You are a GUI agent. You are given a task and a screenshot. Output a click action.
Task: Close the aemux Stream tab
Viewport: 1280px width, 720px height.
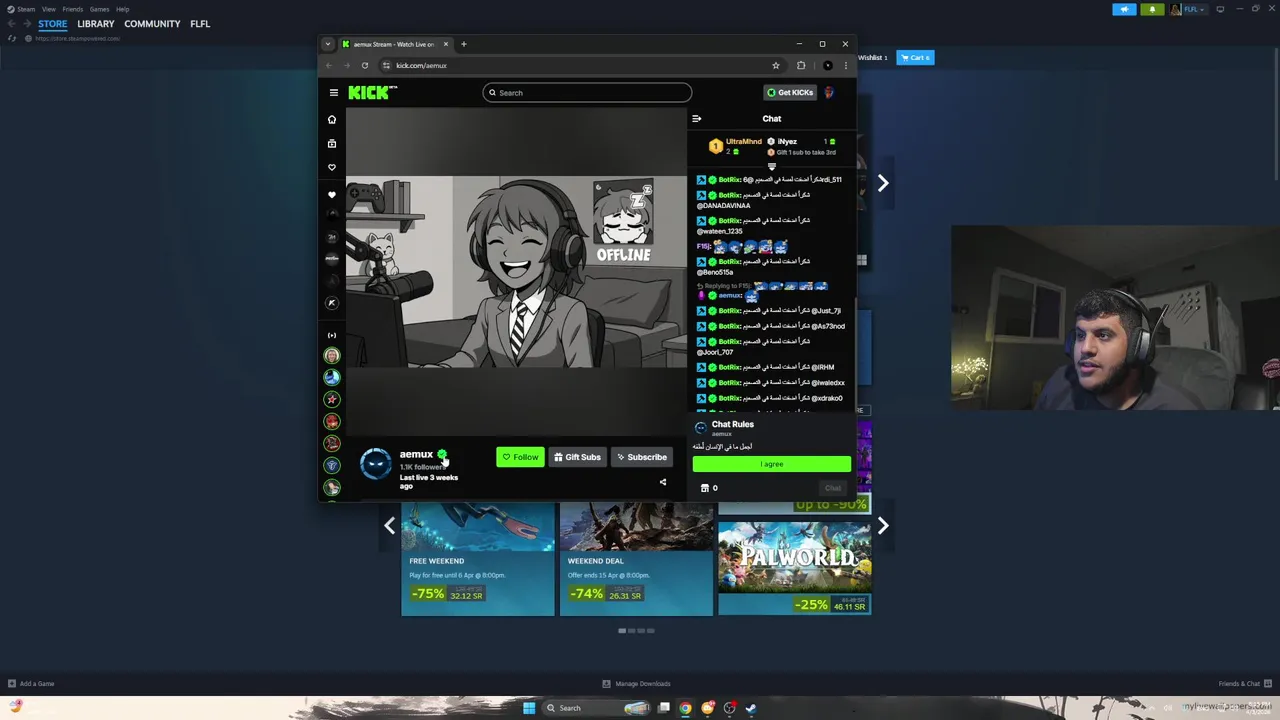pos(446,44)
